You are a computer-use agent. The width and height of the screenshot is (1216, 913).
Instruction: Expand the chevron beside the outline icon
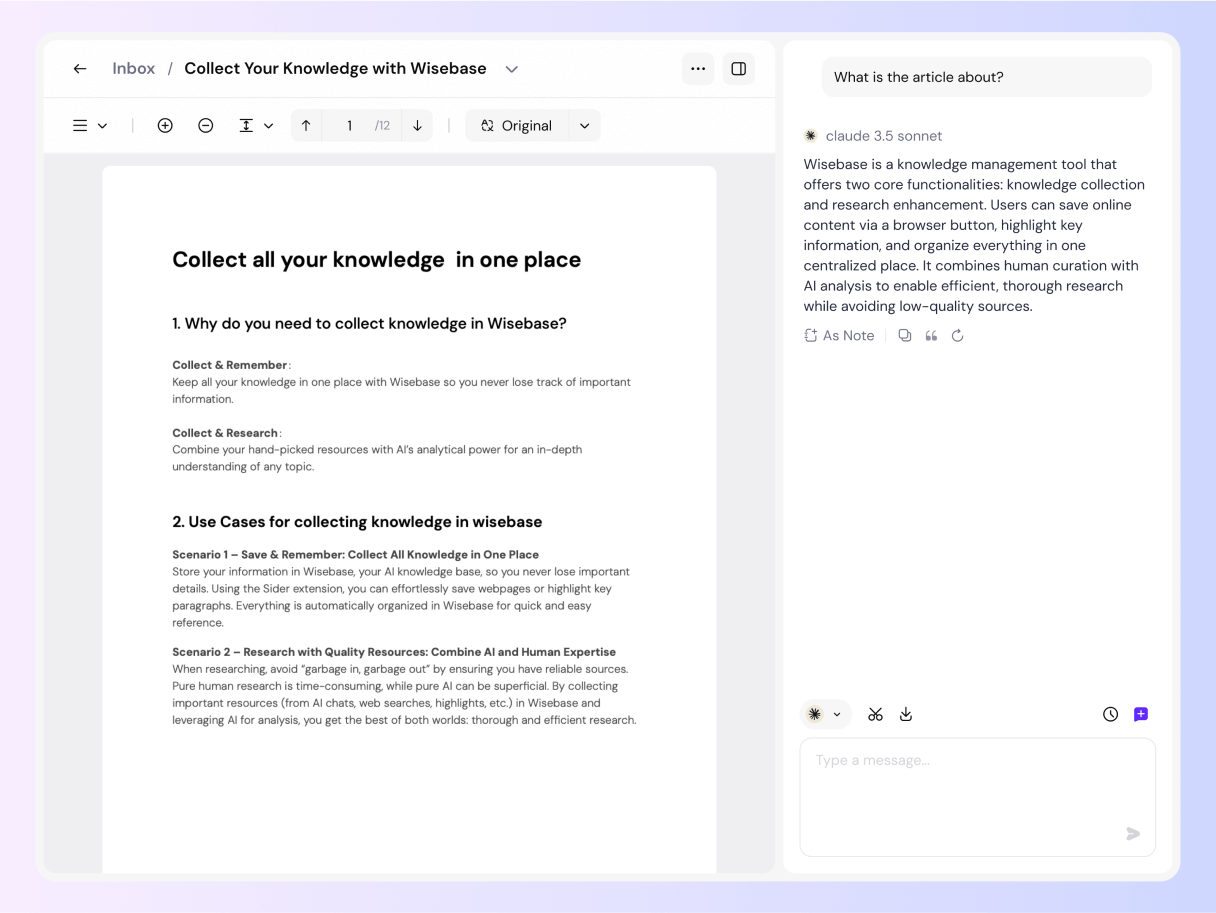click(x=102, y=126)
